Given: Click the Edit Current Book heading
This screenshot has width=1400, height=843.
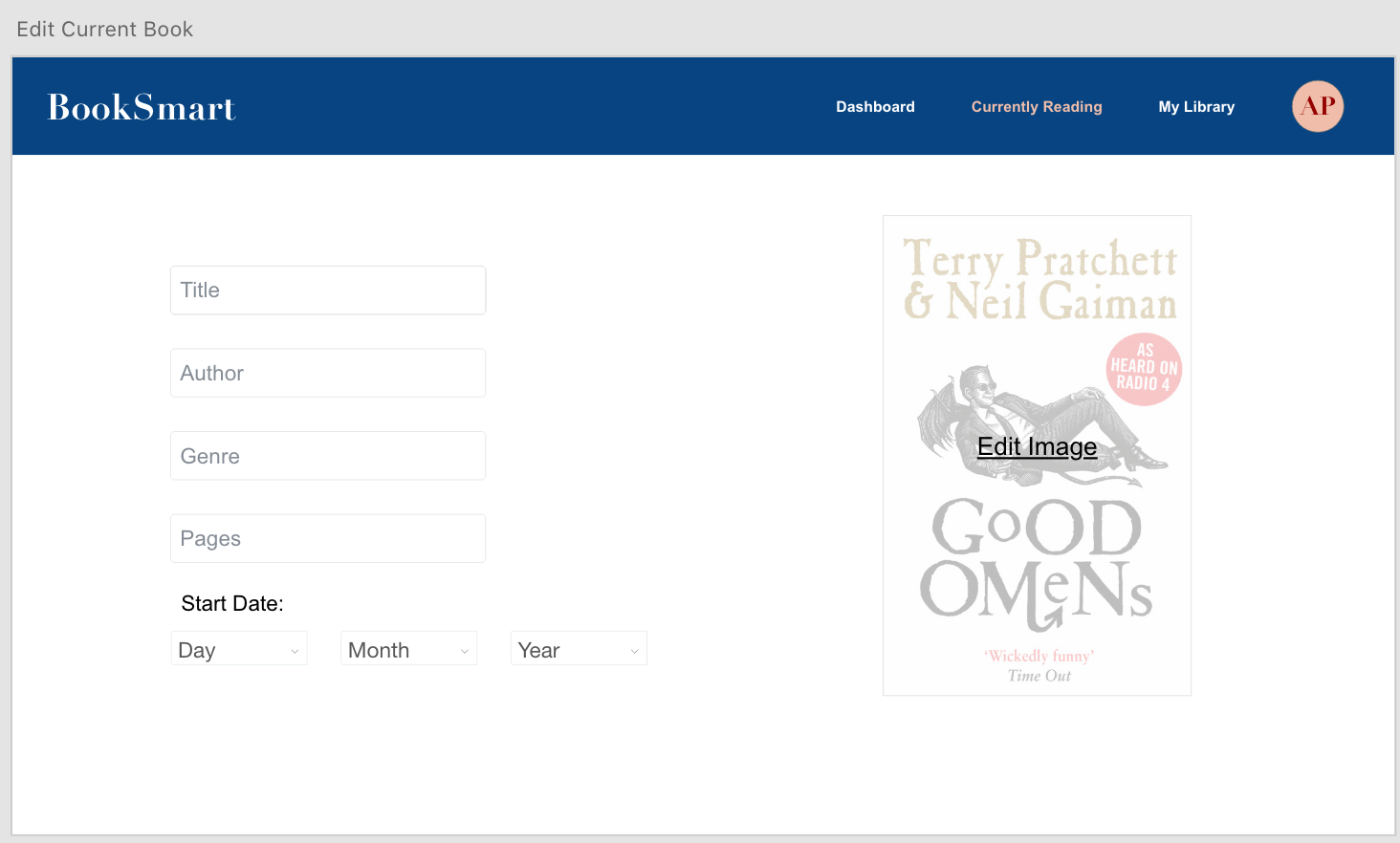Looking at the screenshot, I should pyautogui.click(x=105, y=30).
